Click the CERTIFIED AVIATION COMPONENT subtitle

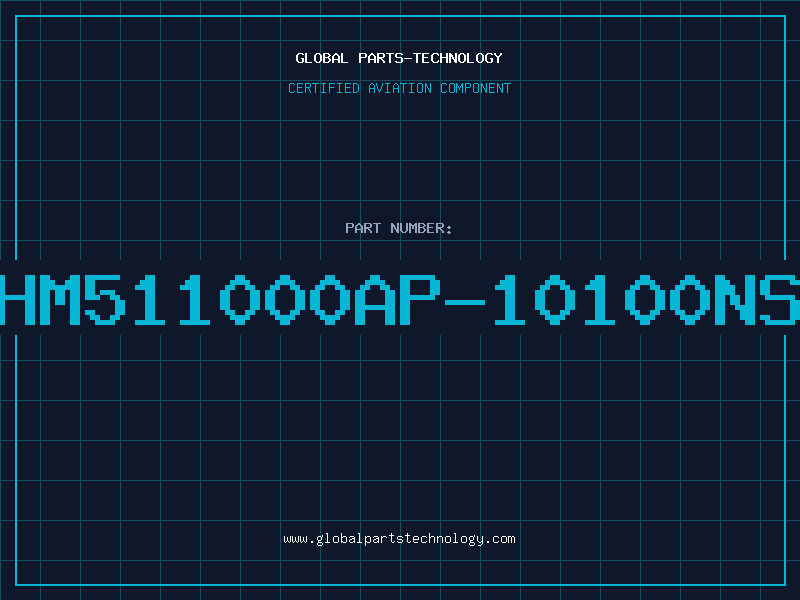[x=399, y=88]
